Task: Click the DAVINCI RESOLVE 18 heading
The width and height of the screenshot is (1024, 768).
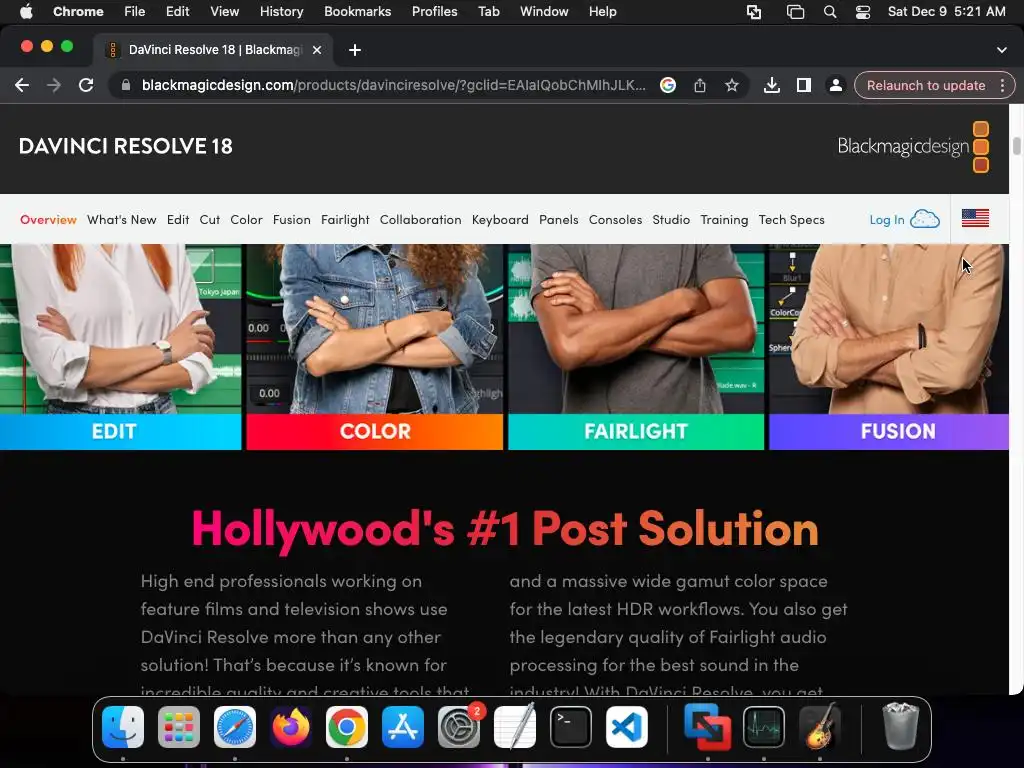Action: tap(125, 146)
